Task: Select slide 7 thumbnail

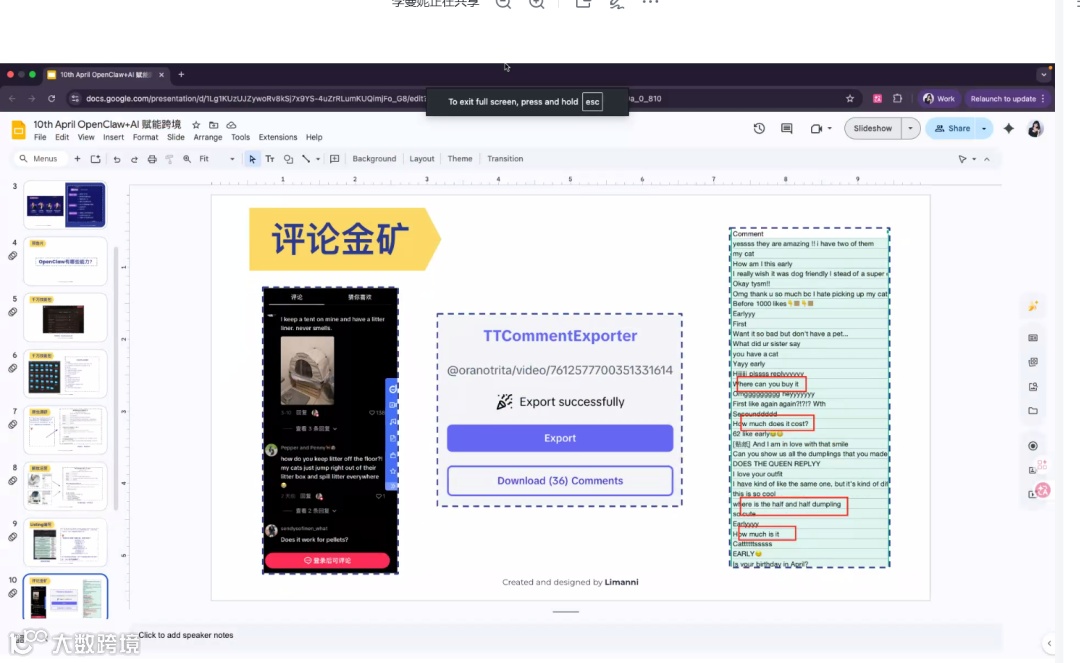Action: tap(65, 429)
